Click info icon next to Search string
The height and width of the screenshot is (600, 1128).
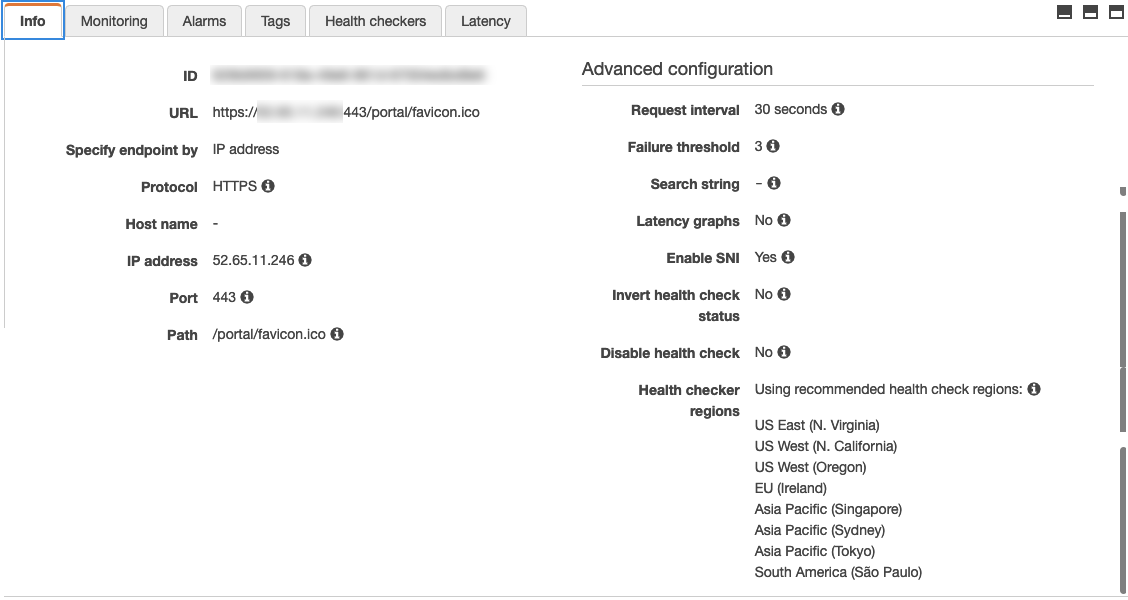coord(774,183)
